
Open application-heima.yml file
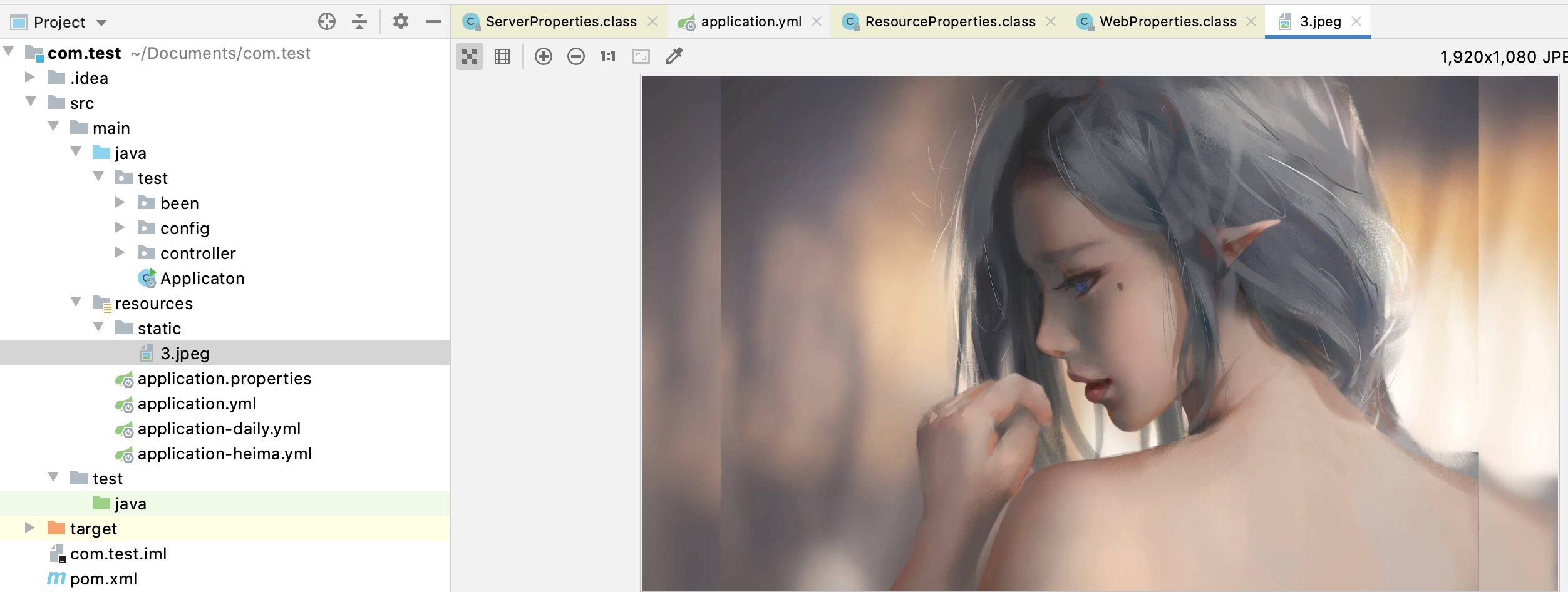point(225,454)
